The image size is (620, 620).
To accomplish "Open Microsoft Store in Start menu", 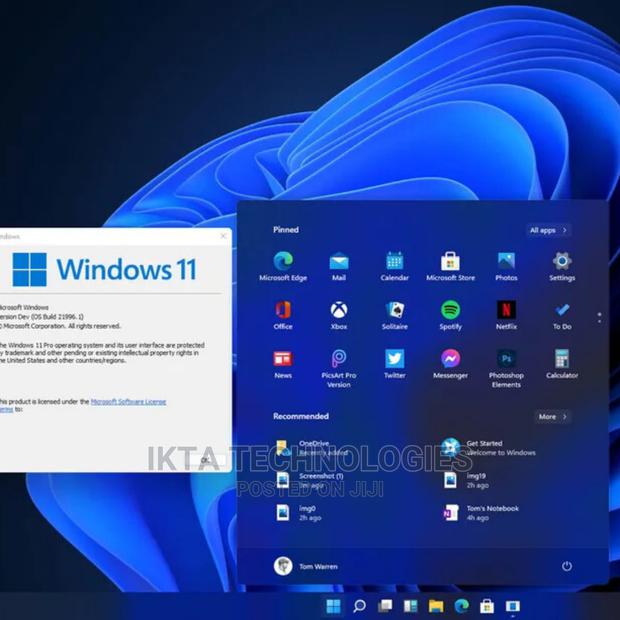I will coord(450,266).
